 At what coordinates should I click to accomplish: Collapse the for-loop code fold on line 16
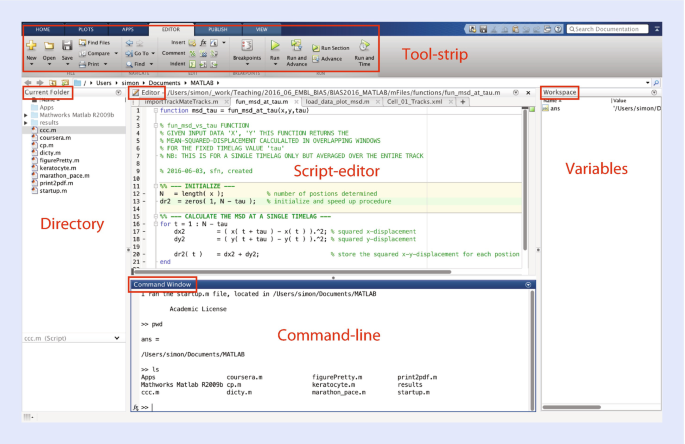click(156, 224)
